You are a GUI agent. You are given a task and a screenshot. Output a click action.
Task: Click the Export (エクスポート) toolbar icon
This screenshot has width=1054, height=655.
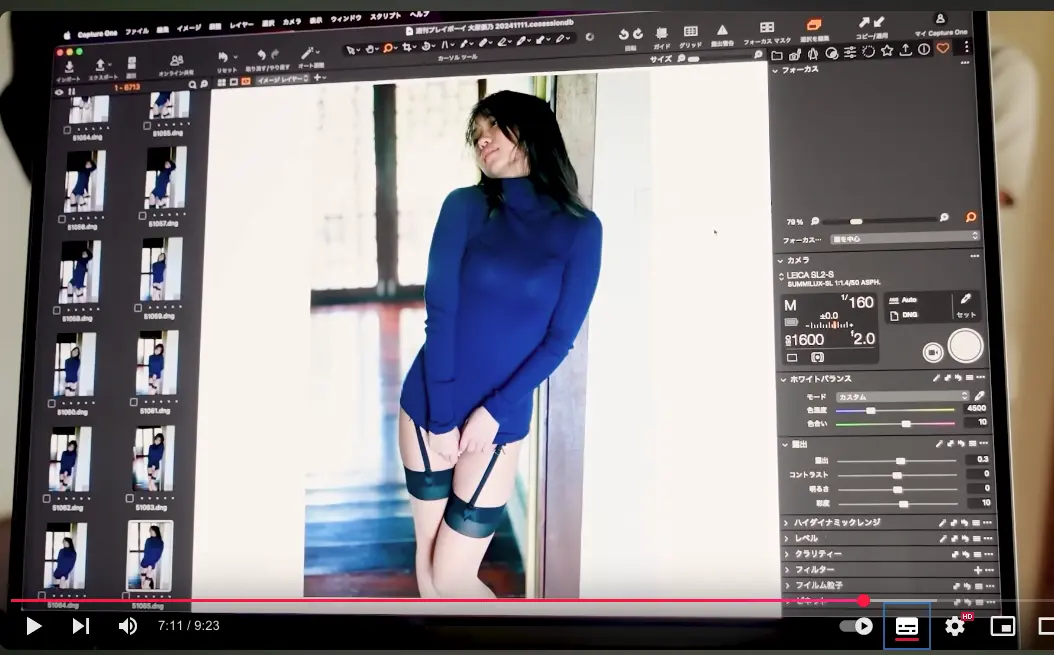coord(101,66)
